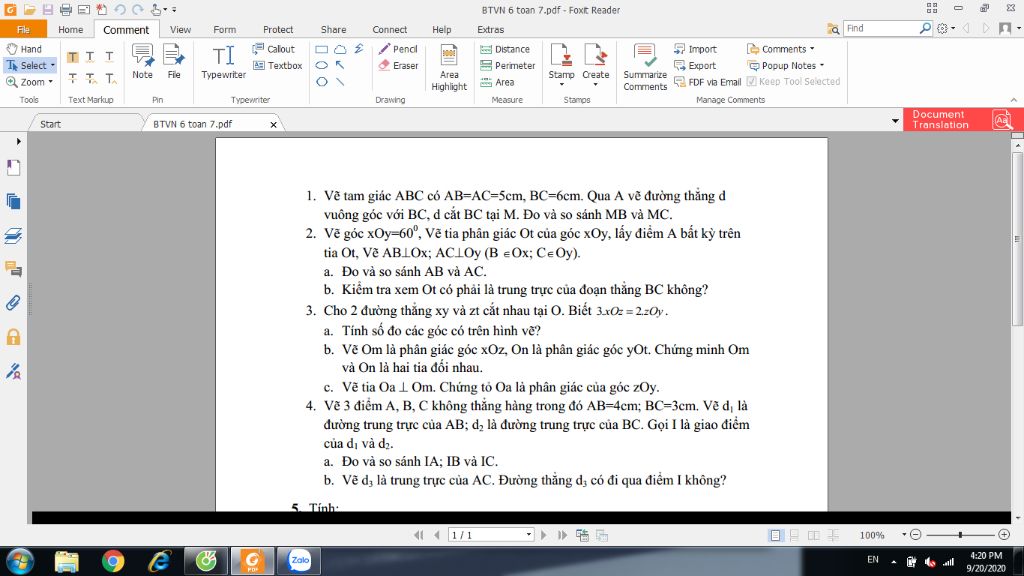Open the File menu

pos(24,29)
